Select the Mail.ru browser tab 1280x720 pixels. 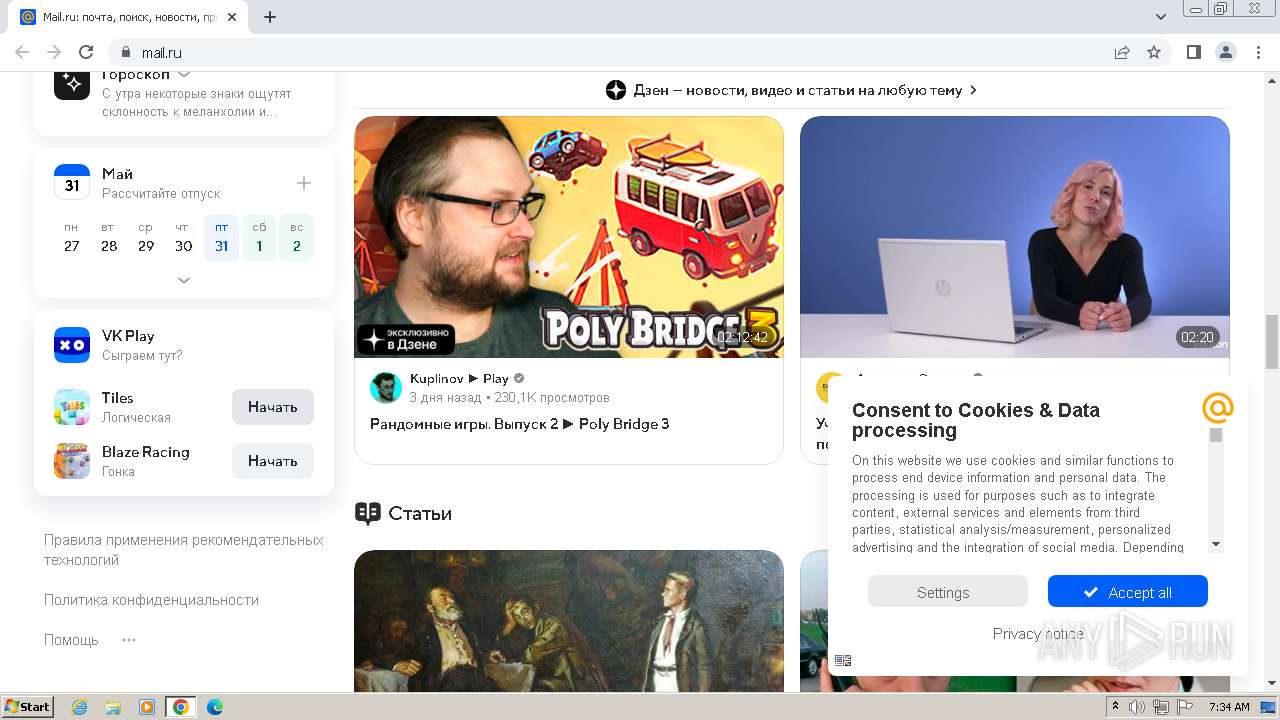[x=128, y=17]
